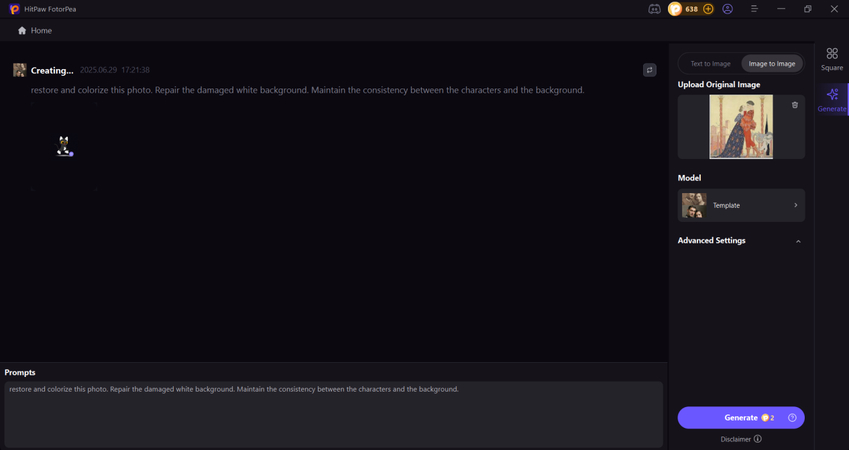
Task: Click the Disclaimer info icon
Action: 757,439
